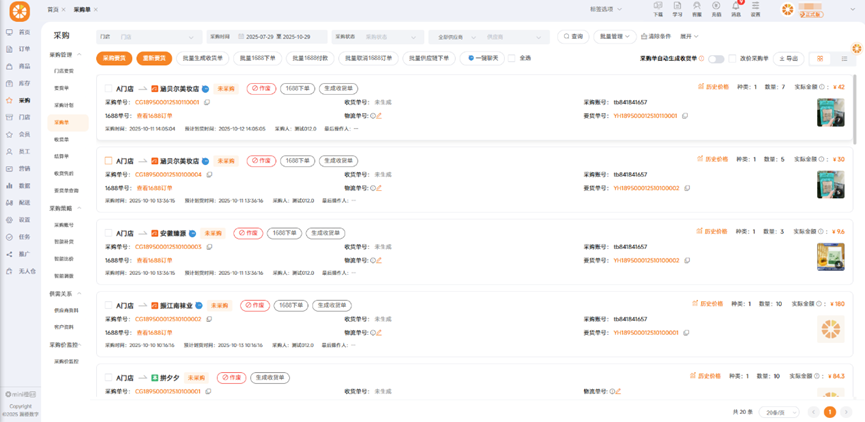This screenshot has width=865, height=422.
Task: Open 采购计划 in 采购 menu
Action: [64, 105]
